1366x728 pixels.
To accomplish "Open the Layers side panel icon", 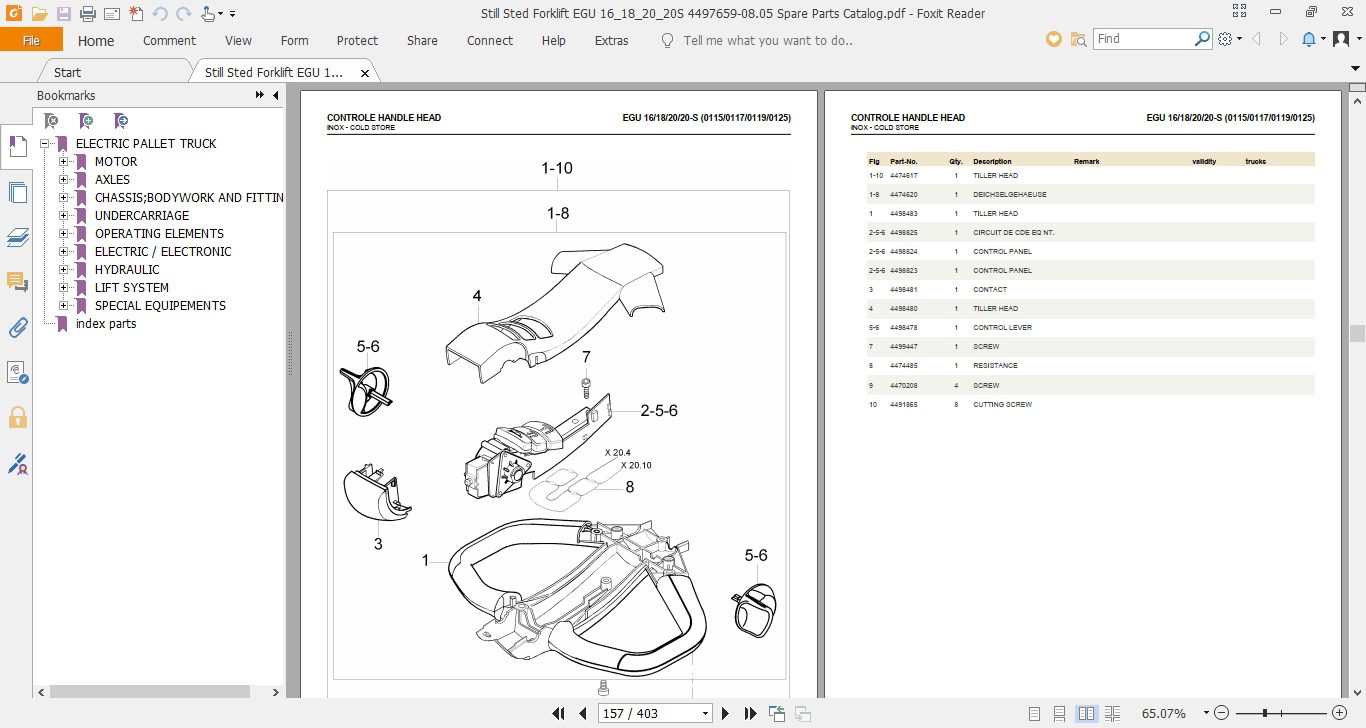I will [x=17, y=238].
